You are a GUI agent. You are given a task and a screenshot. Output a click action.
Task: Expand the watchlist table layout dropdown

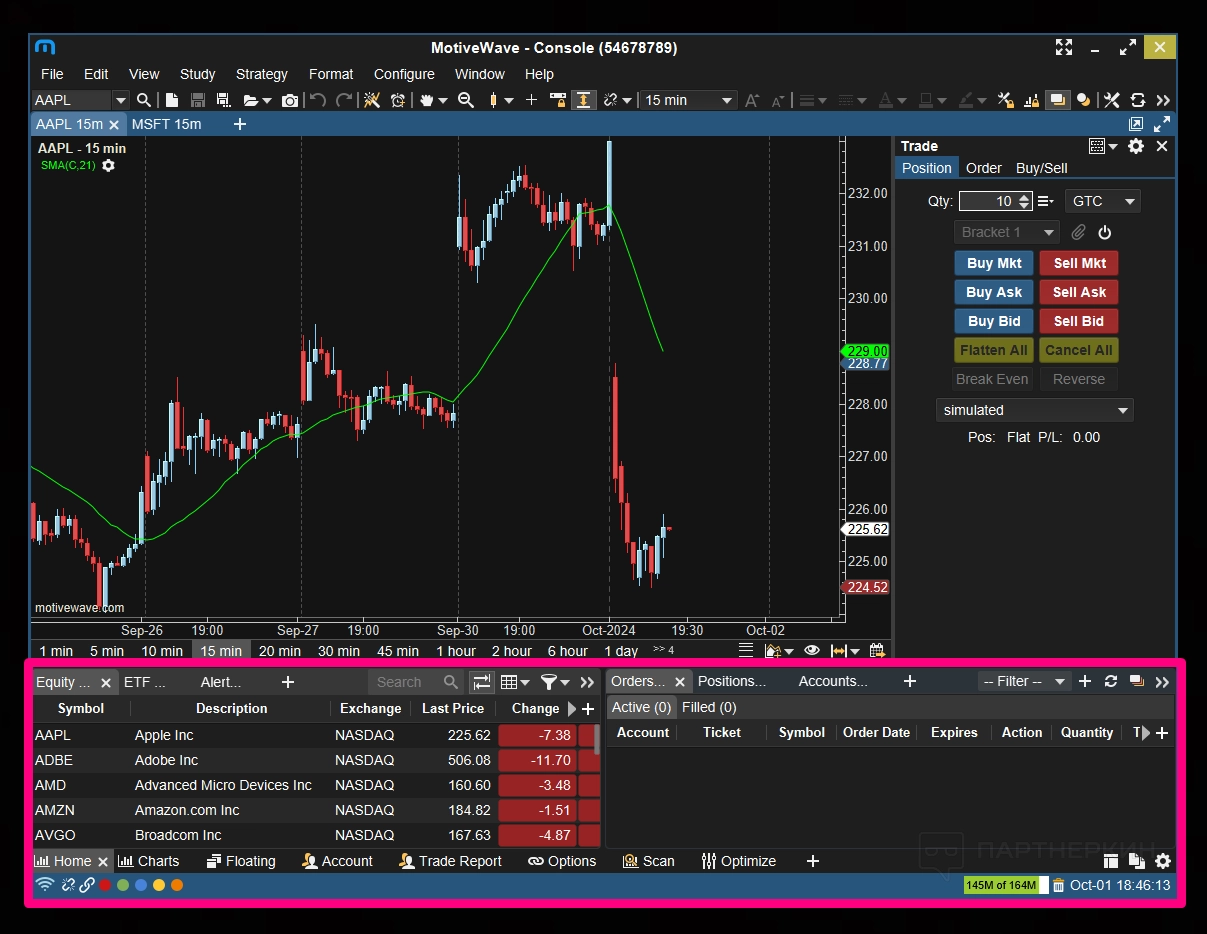tap(515, 682)
